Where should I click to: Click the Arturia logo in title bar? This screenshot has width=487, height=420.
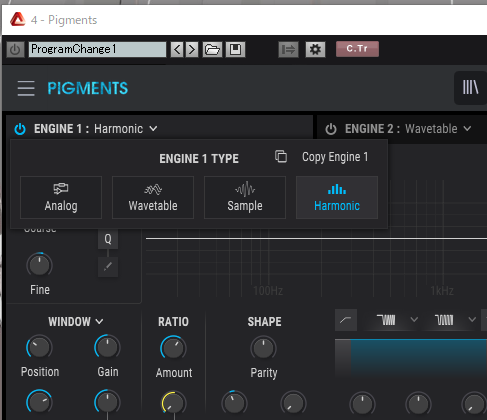[x=17, y=20]
